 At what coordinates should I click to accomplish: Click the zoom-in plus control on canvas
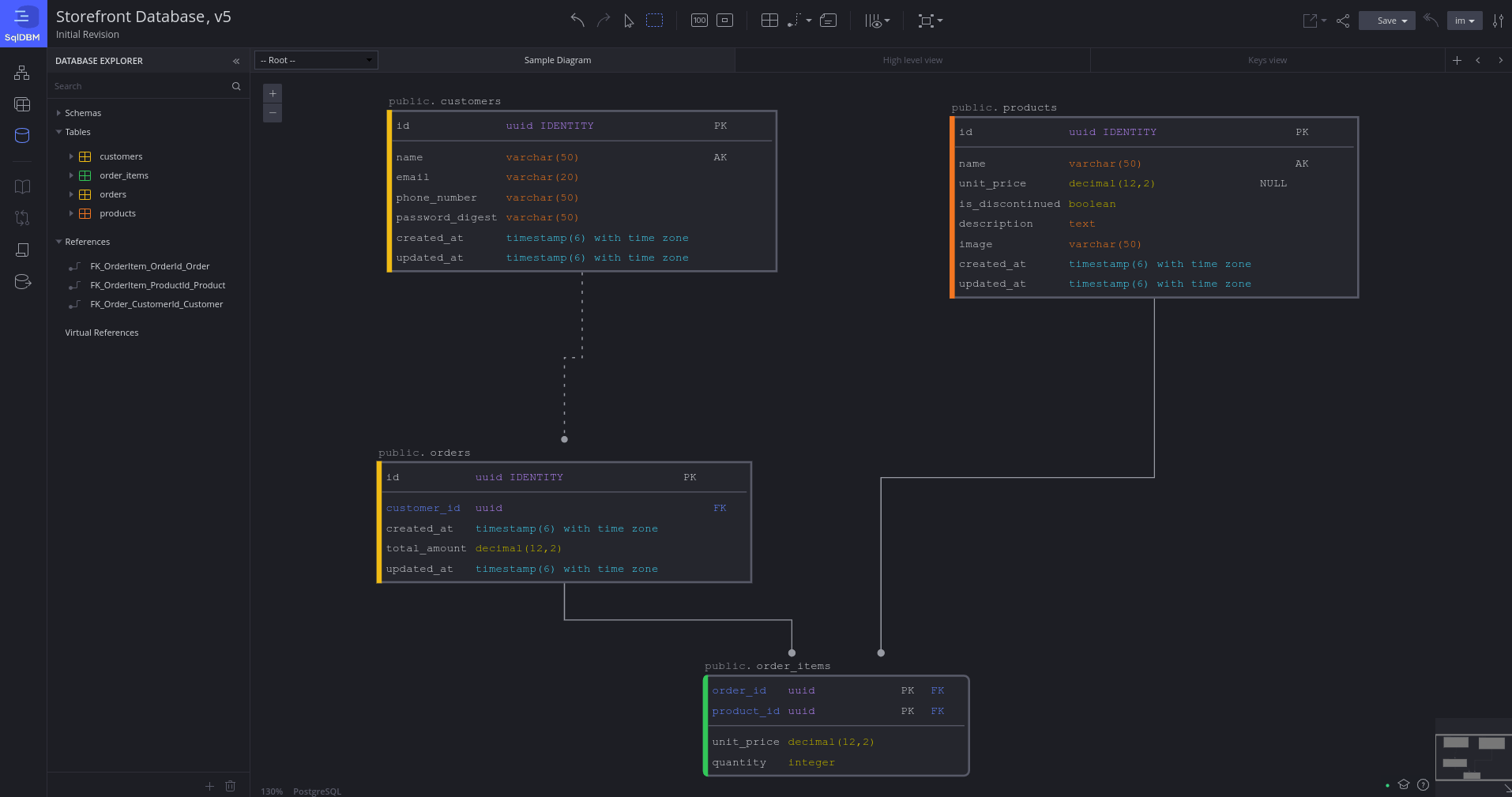click(x=272, y=93)
